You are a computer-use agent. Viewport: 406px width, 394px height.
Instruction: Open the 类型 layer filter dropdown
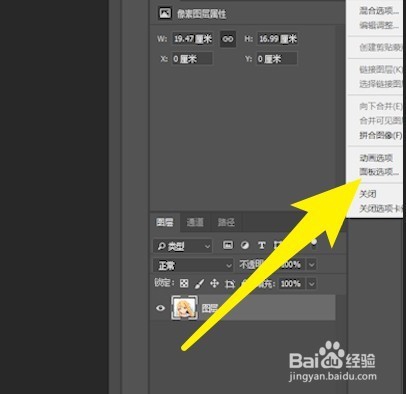(x=182, y=246)
